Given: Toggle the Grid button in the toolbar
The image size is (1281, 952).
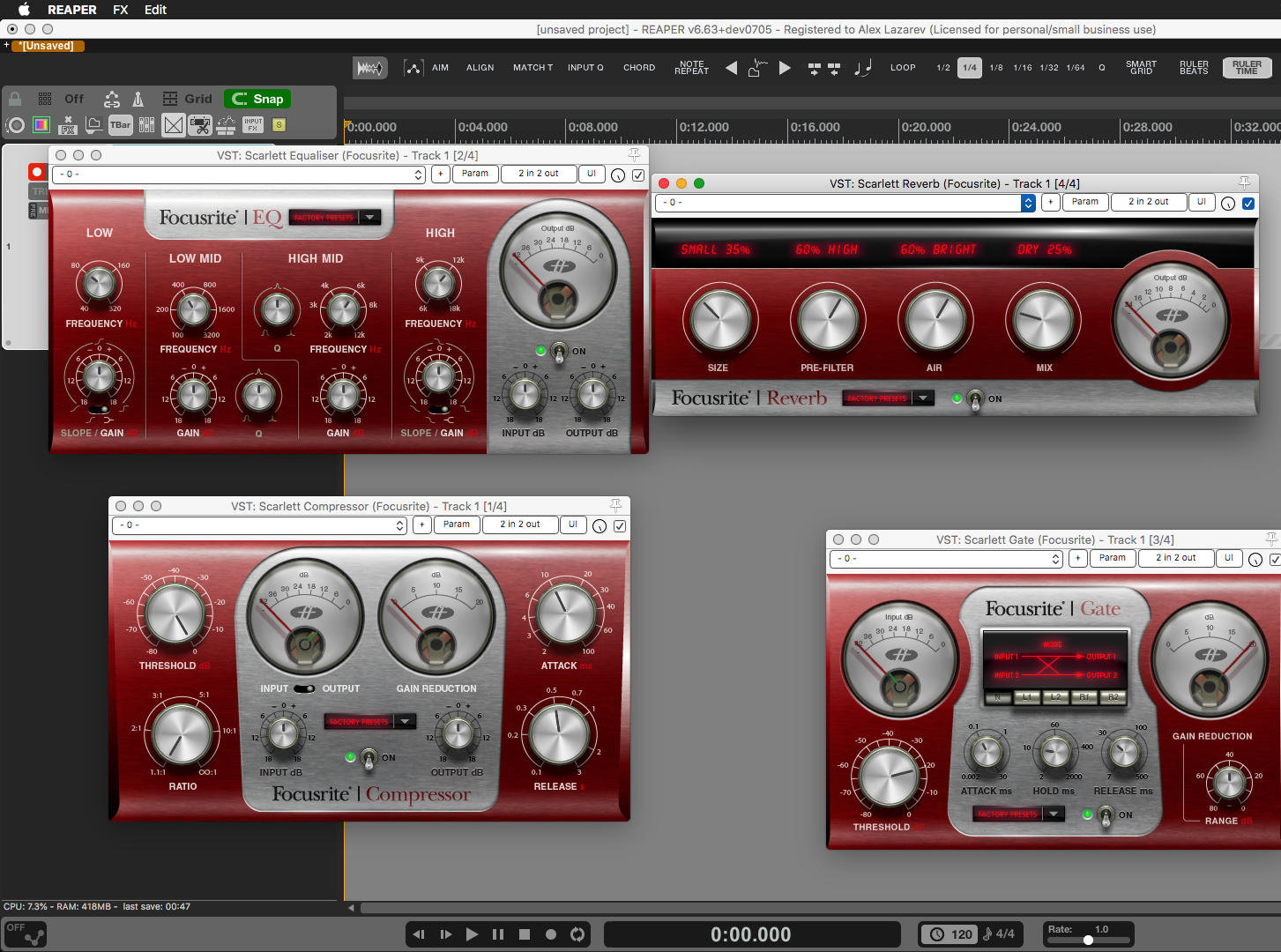Looking at the screenshot, I should (188, 99).
